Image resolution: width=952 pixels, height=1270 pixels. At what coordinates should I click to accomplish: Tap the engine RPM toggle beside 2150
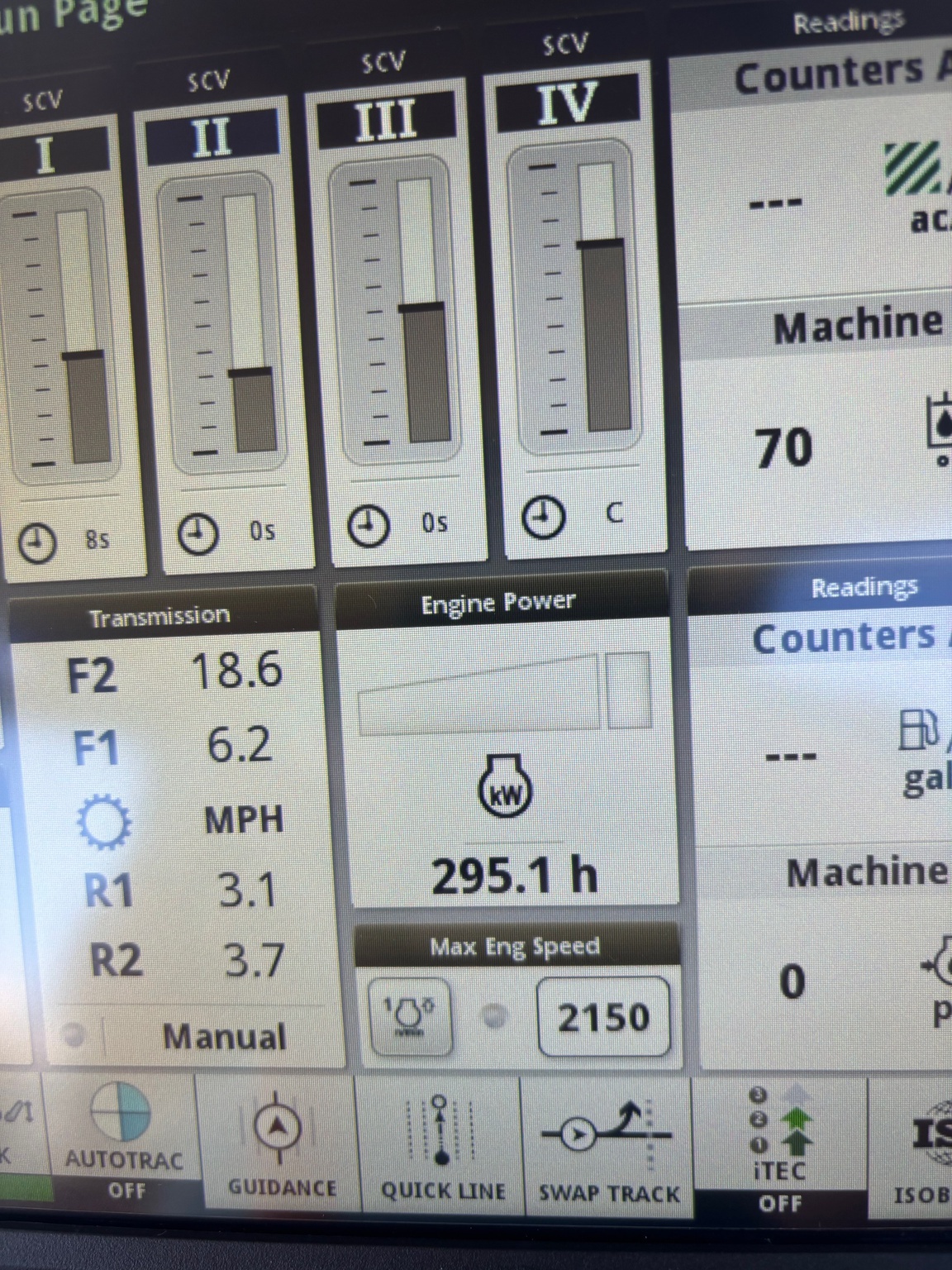[409, 1016]
